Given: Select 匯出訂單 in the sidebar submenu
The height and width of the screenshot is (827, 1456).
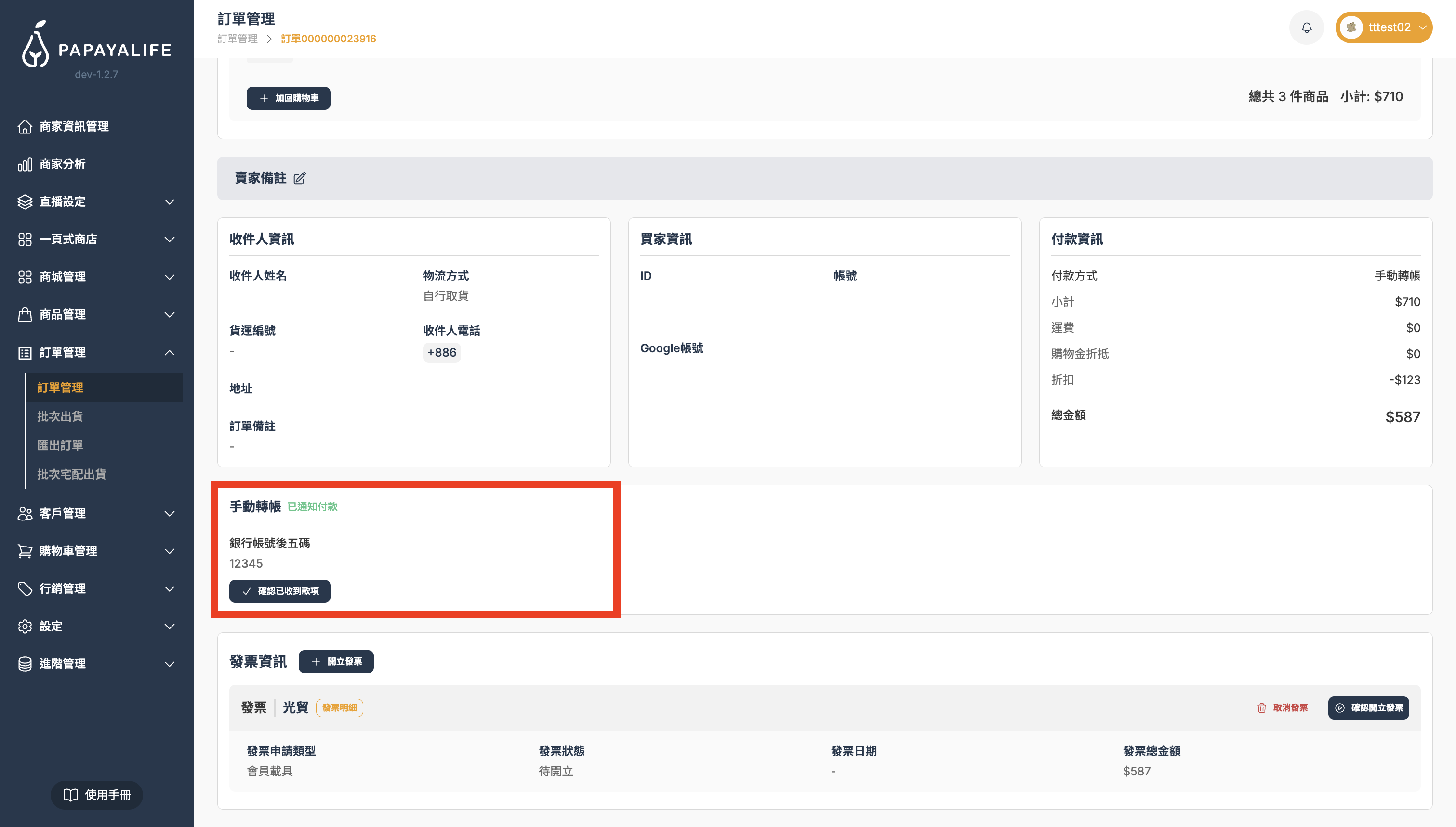Looking at the screenshot, I should 60,445.
